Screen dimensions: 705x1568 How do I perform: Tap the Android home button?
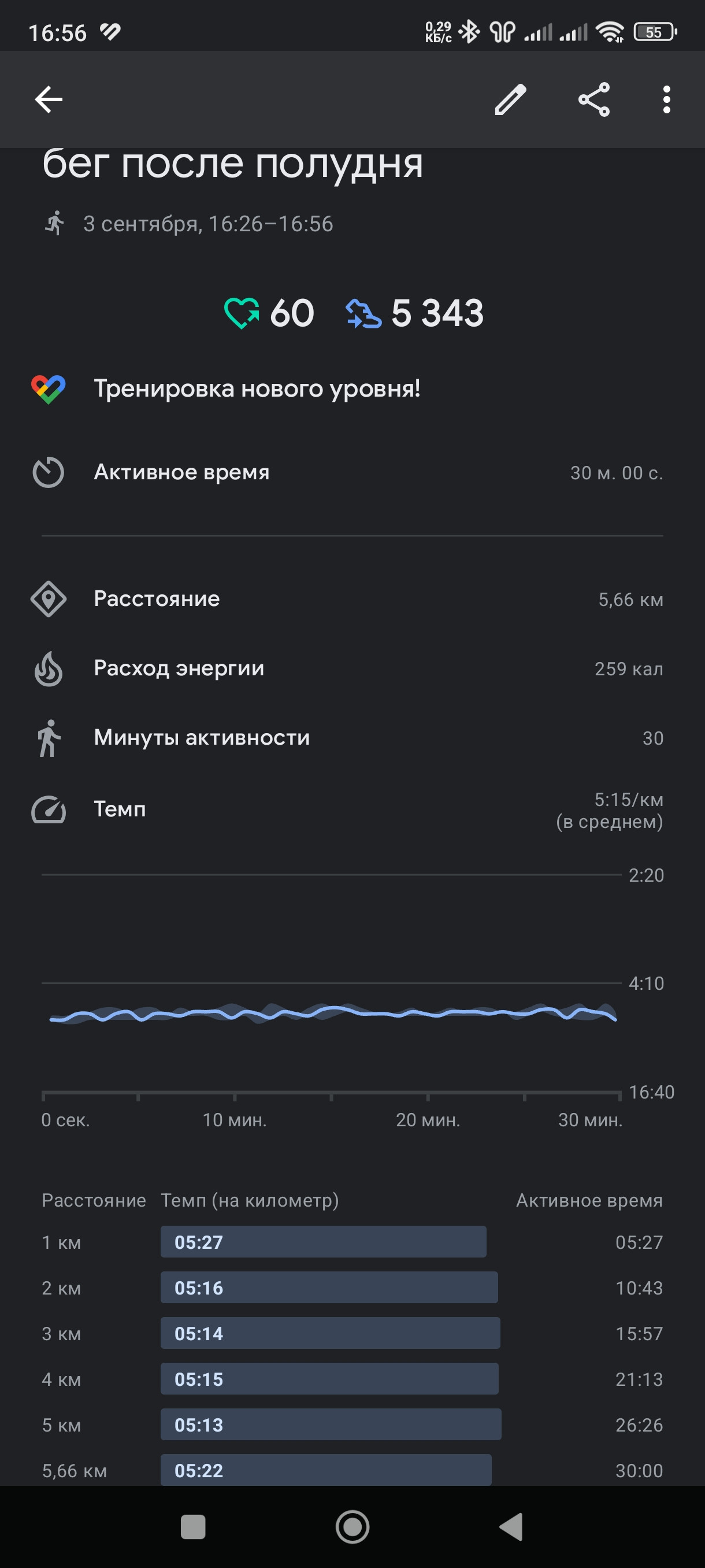[353, 1526]
